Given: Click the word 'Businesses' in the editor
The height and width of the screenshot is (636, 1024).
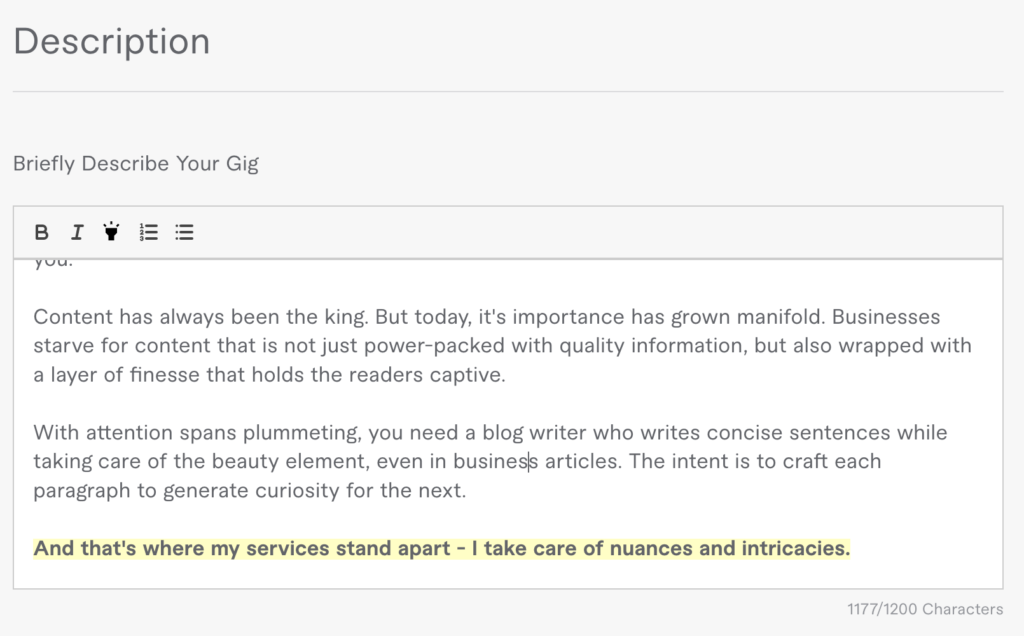Looking at the screenshot, I should (886, 318).
